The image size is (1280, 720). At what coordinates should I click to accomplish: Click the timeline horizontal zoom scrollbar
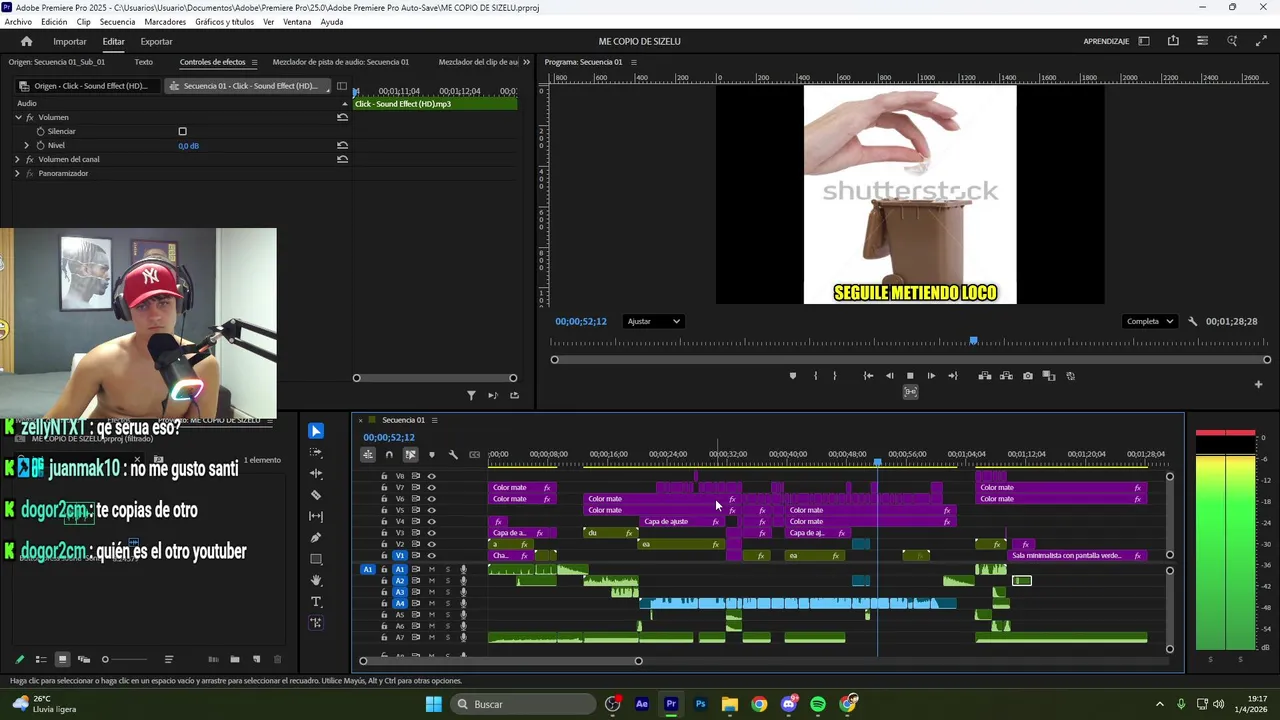coord(500,660)
